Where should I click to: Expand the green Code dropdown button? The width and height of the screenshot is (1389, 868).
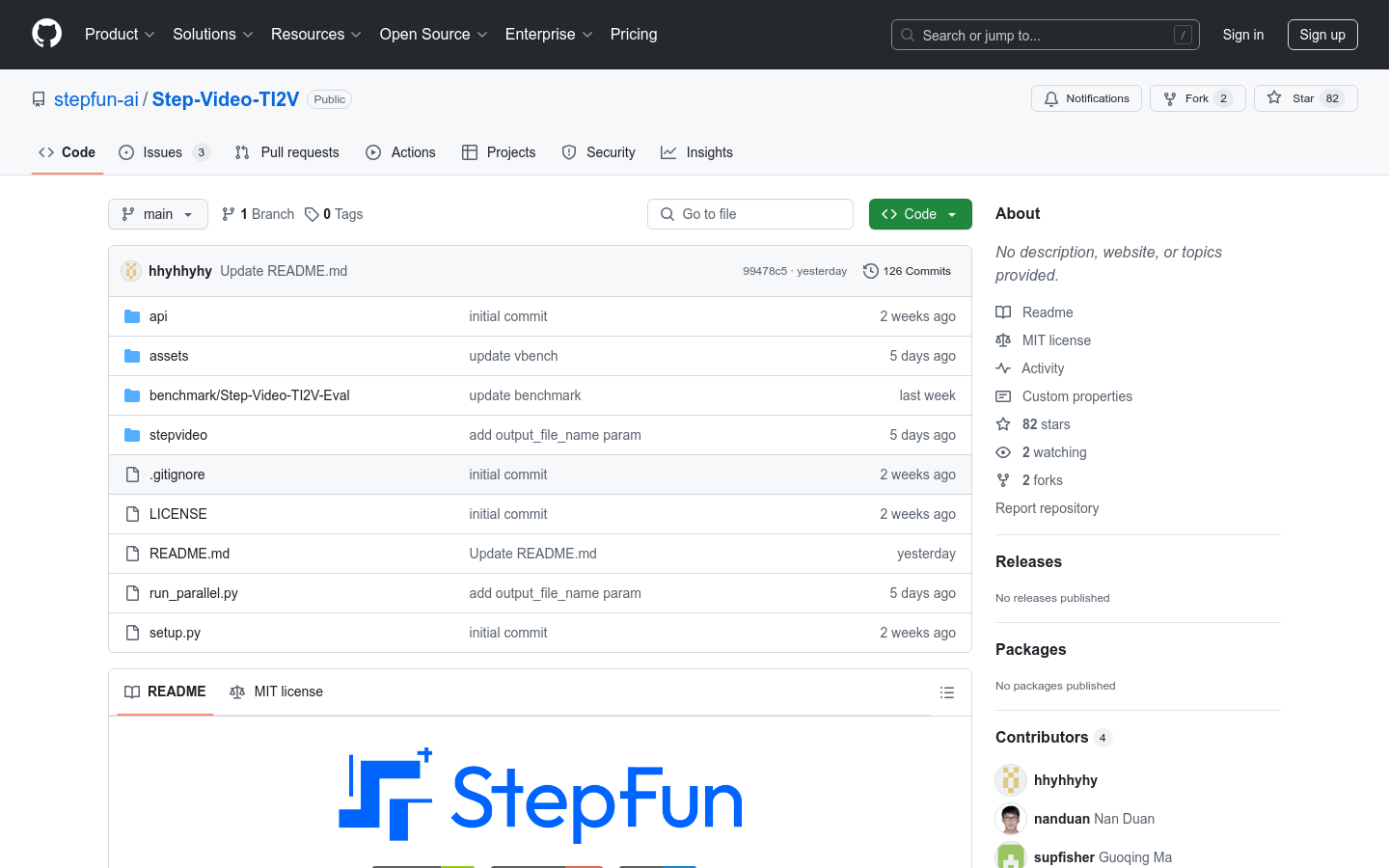pyautogui.click(x=919, y=214)
